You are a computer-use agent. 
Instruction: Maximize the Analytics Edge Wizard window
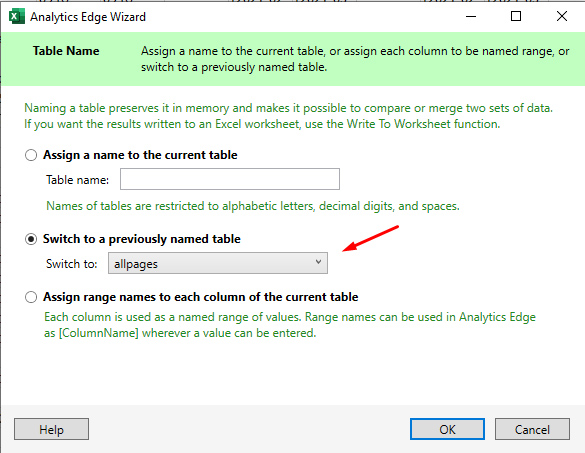(x=516, y=16)
